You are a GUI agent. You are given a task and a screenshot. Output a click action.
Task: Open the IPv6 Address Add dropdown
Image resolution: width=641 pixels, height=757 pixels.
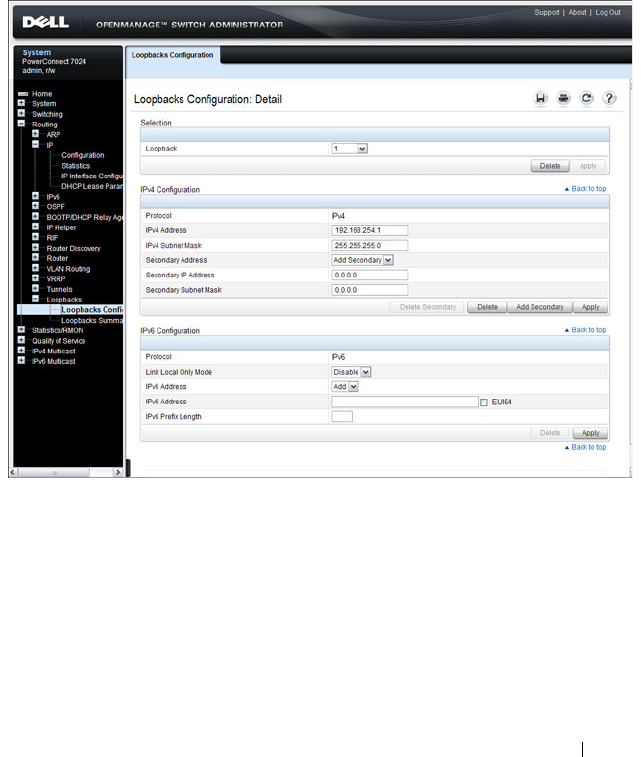(345, 387)
